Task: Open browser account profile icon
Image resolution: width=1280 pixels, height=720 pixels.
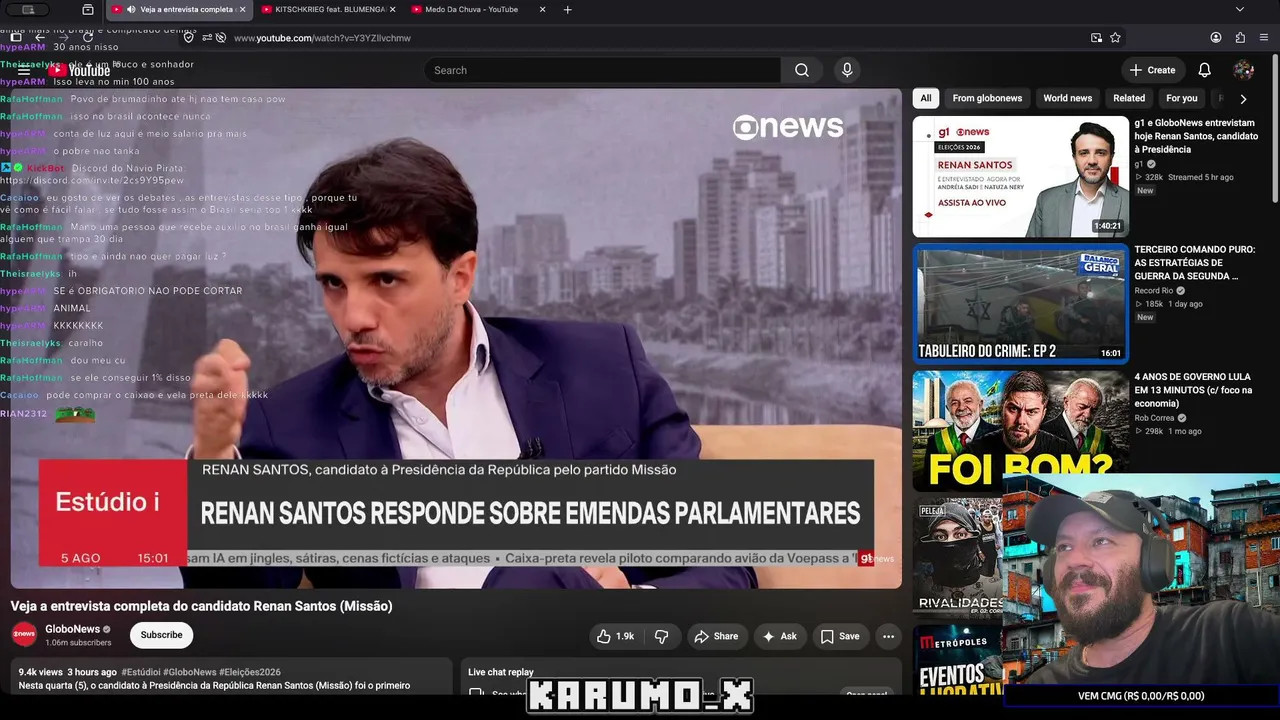Action: click(1216, 38)
